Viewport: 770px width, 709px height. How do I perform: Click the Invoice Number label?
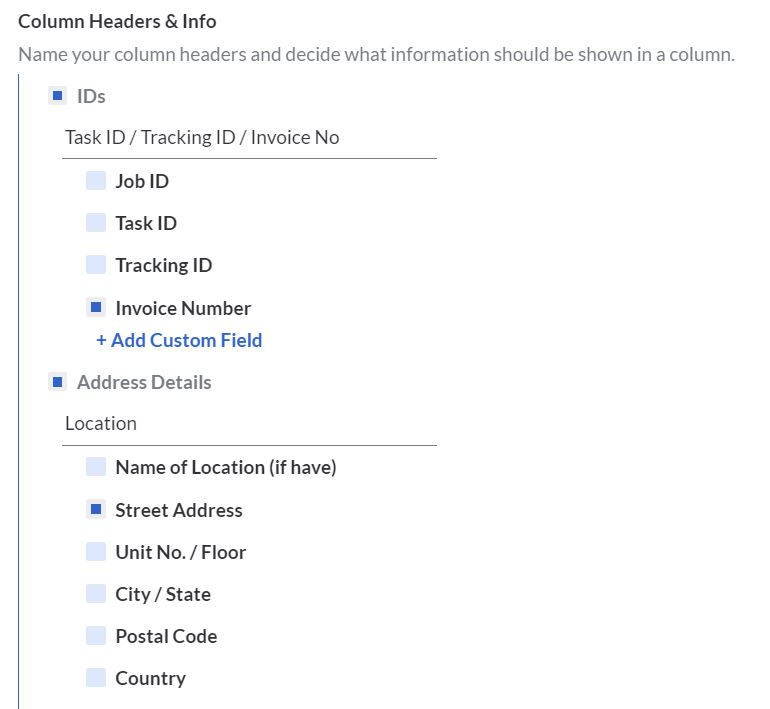point(183,308)
